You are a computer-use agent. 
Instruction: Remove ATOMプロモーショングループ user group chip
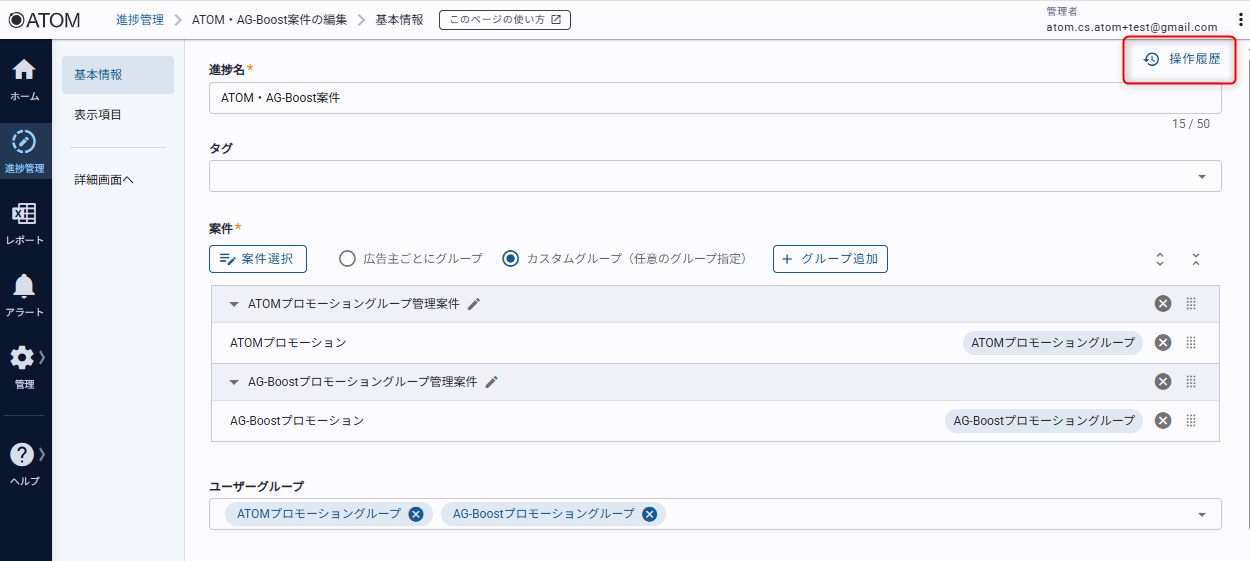(x=416, y=514)
